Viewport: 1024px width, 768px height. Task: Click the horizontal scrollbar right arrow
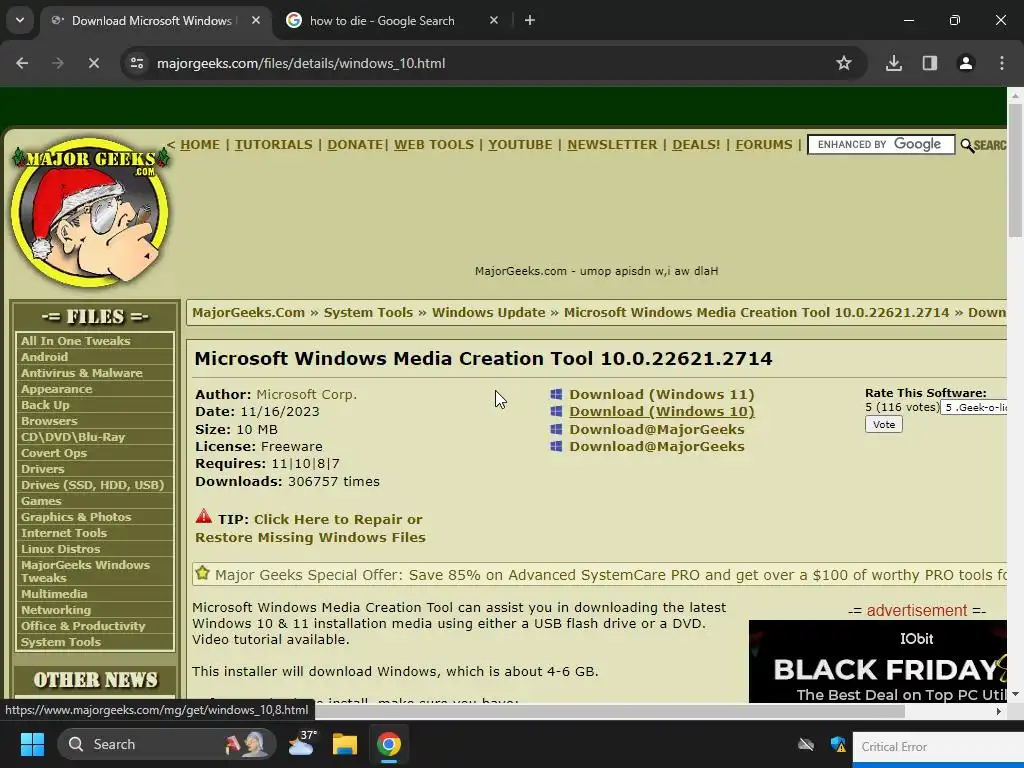(x=999, y=711)
